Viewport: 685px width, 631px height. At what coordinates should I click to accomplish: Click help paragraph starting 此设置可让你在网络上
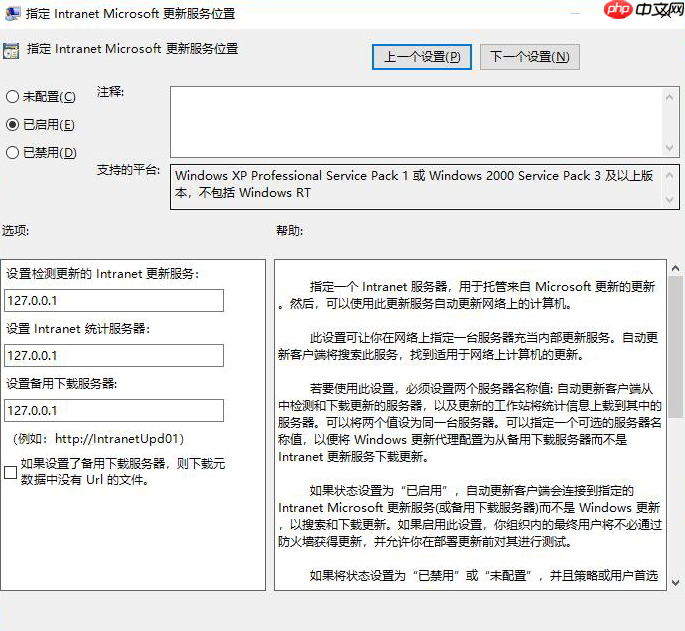[x=467, y=346]
